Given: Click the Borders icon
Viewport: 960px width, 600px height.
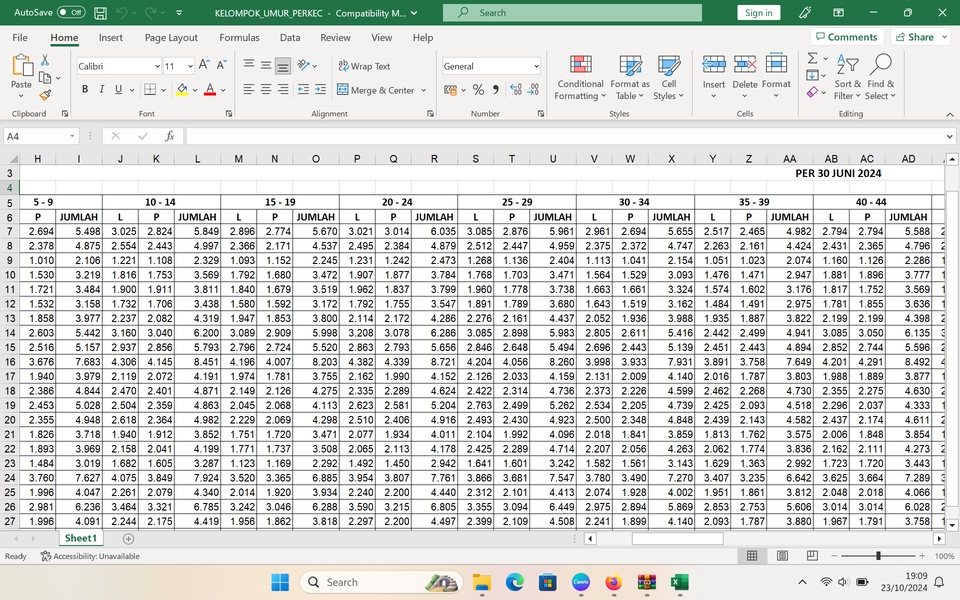Looking at the screenshot, I should tap(150, 89).
